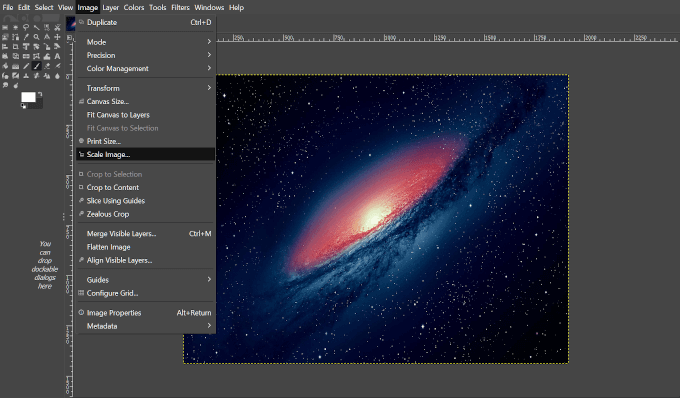
Task: Reset colors to default black and white
Action: 23,105
